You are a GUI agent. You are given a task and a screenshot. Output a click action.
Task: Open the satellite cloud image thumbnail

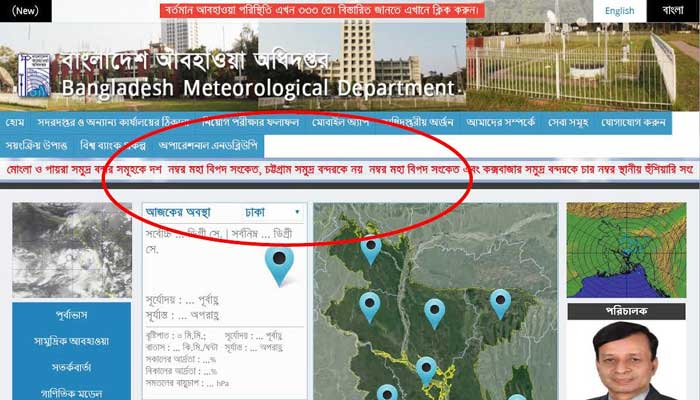tap(72, 250)
